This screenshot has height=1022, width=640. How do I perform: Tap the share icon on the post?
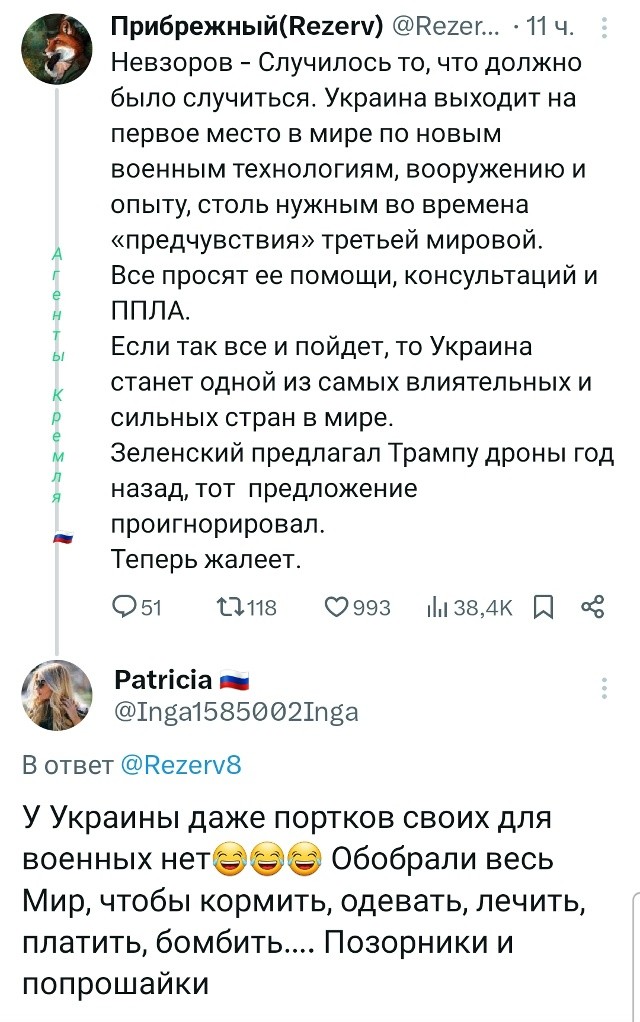(x=592, y=607)
